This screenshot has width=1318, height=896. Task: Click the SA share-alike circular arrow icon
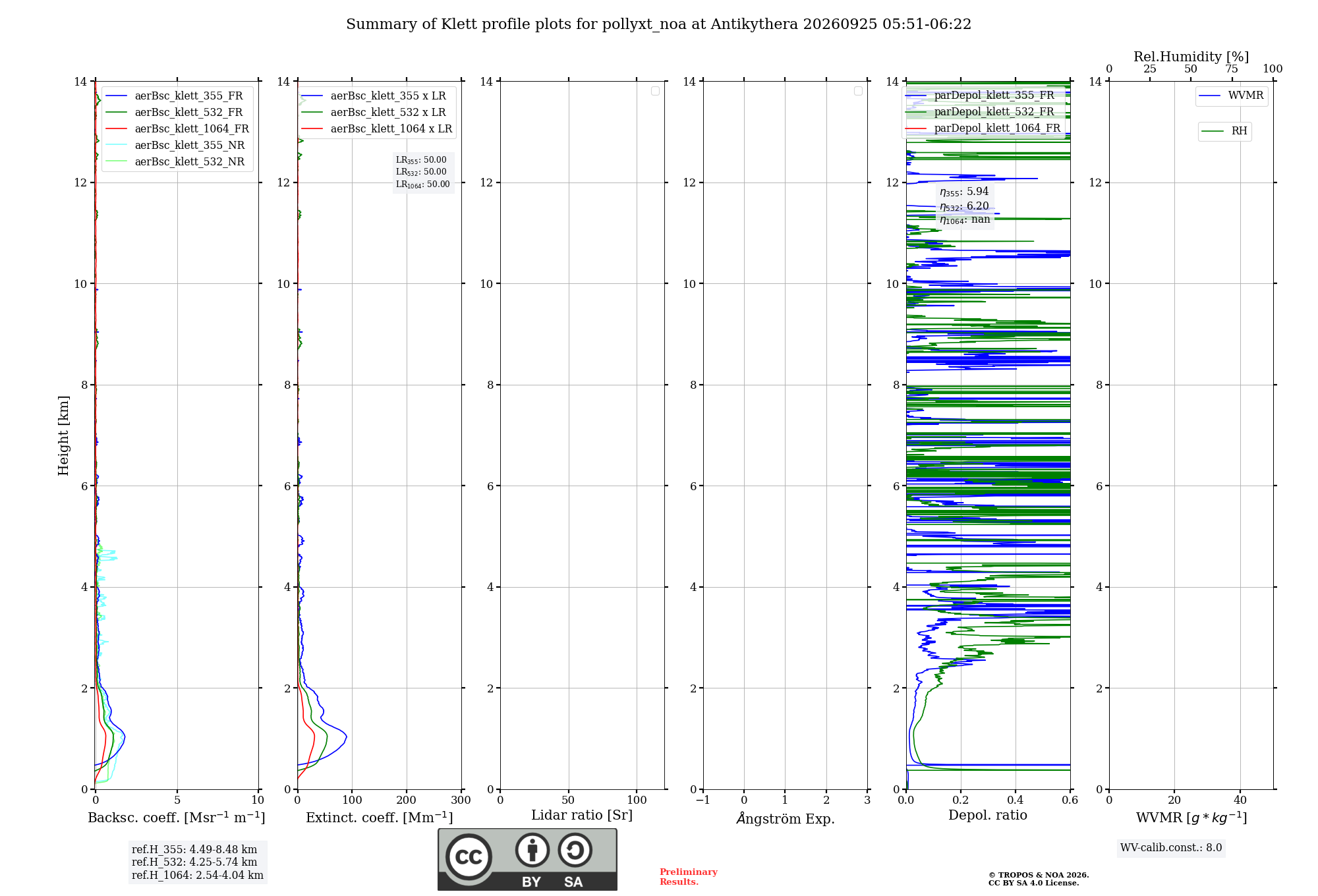[x=575, y=850]
